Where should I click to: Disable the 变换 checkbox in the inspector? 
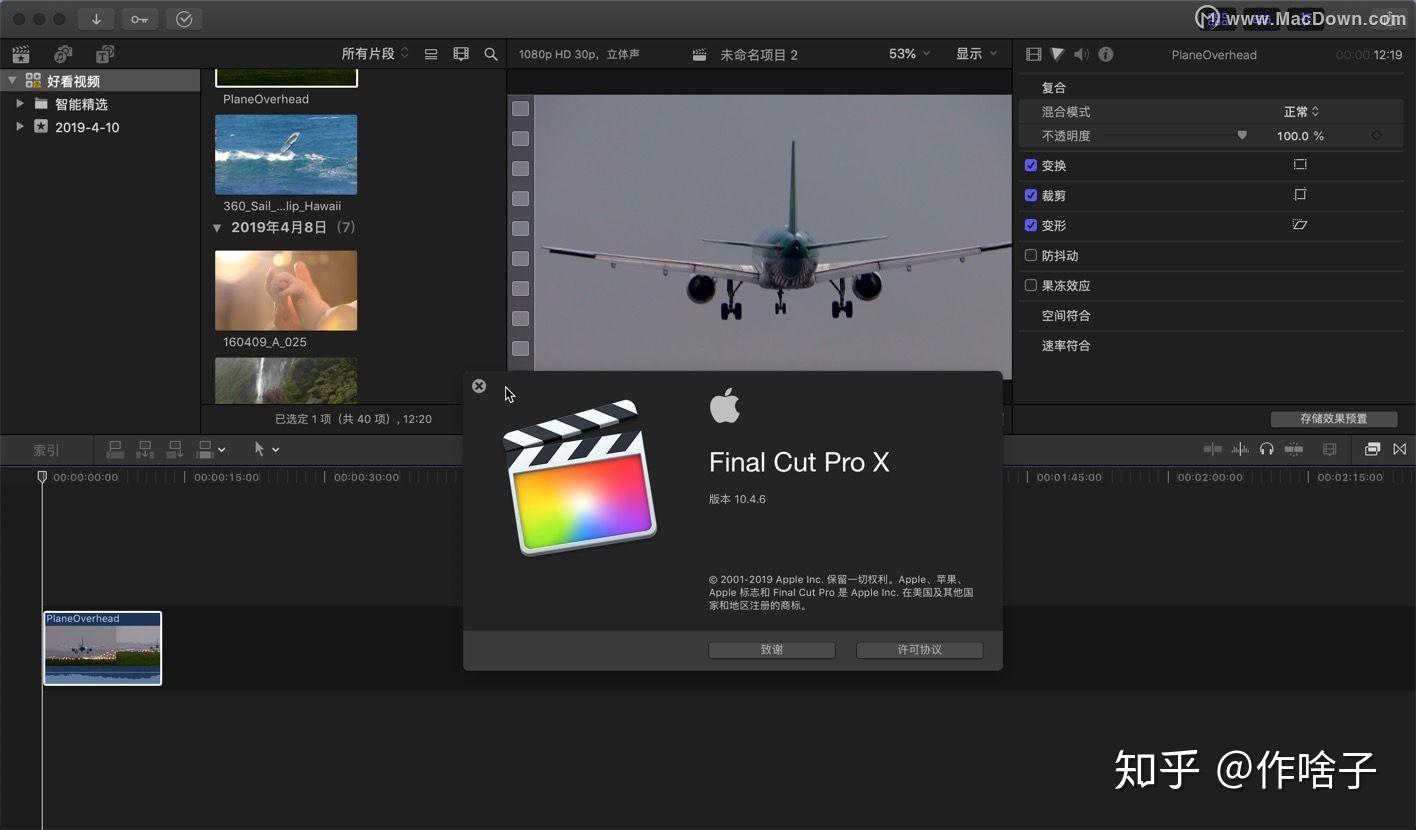[x=1031, y=165]
